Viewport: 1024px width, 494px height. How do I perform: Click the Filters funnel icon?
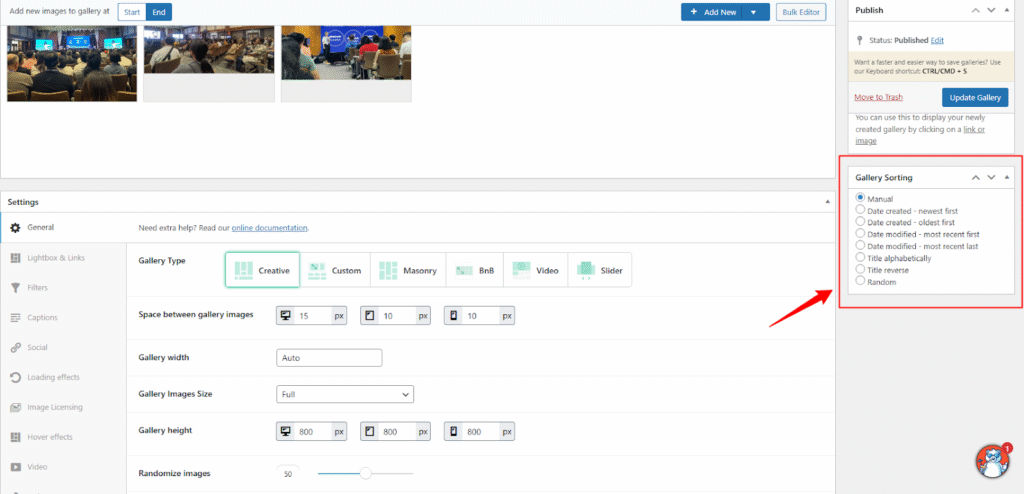15,288
